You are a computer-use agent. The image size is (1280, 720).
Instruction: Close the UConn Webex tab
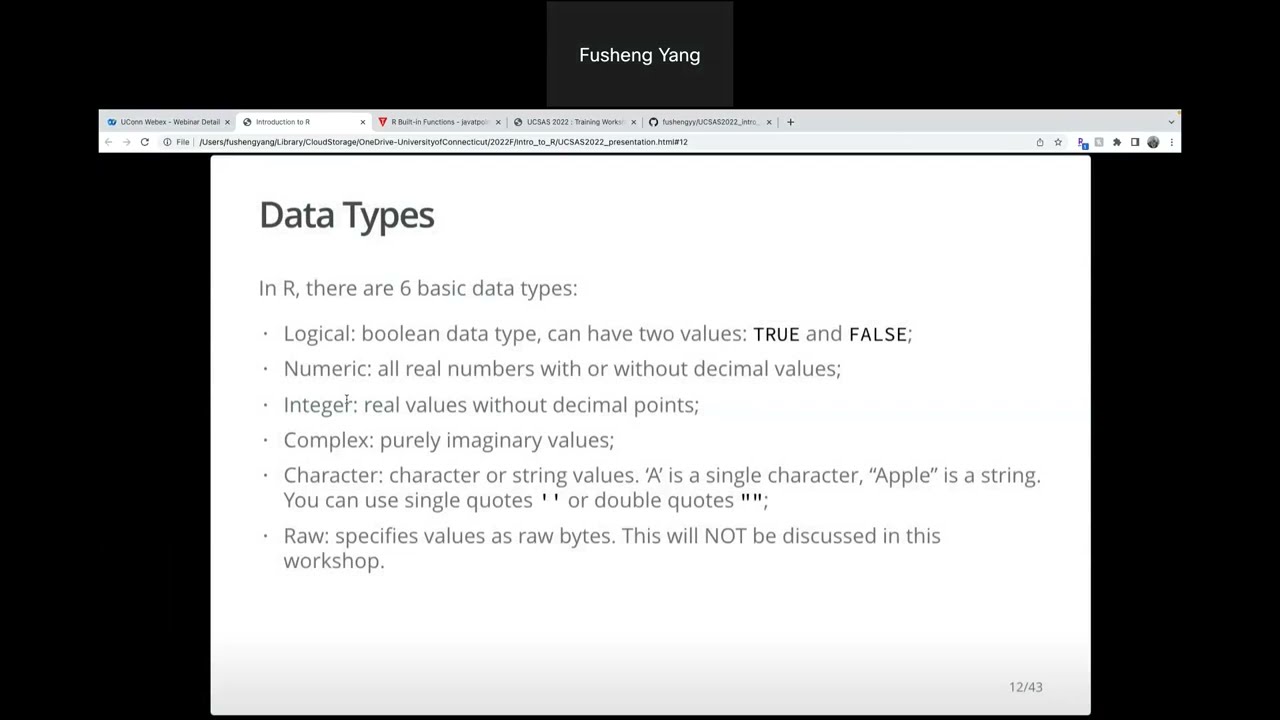pyautogui.click(x=227, y=122)
